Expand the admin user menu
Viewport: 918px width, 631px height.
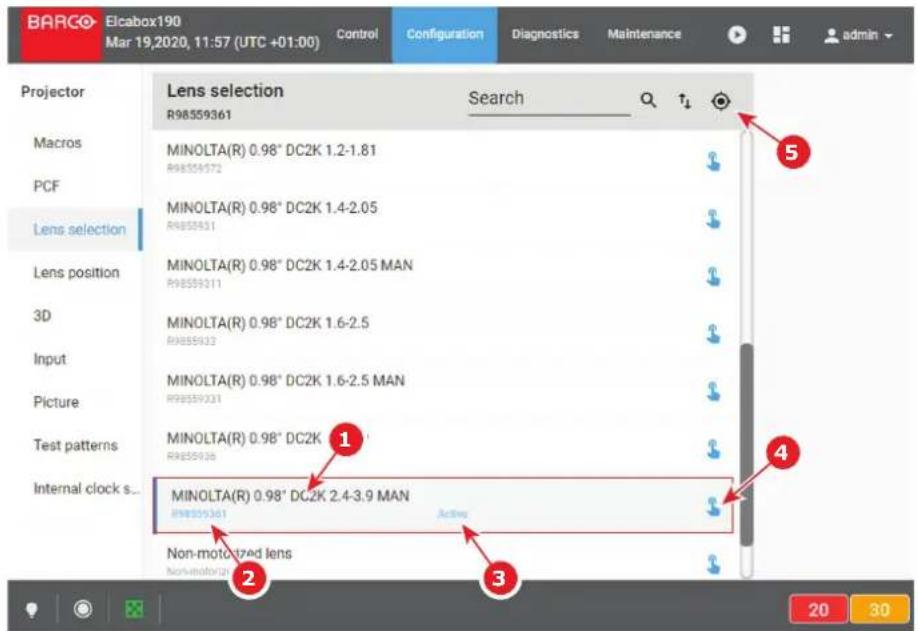pyautogui.click(x=858, y=35)
